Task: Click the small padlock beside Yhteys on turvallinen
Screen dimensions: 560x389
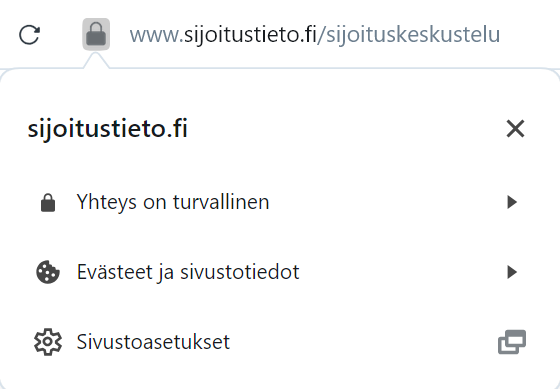Action: [48, 203]
